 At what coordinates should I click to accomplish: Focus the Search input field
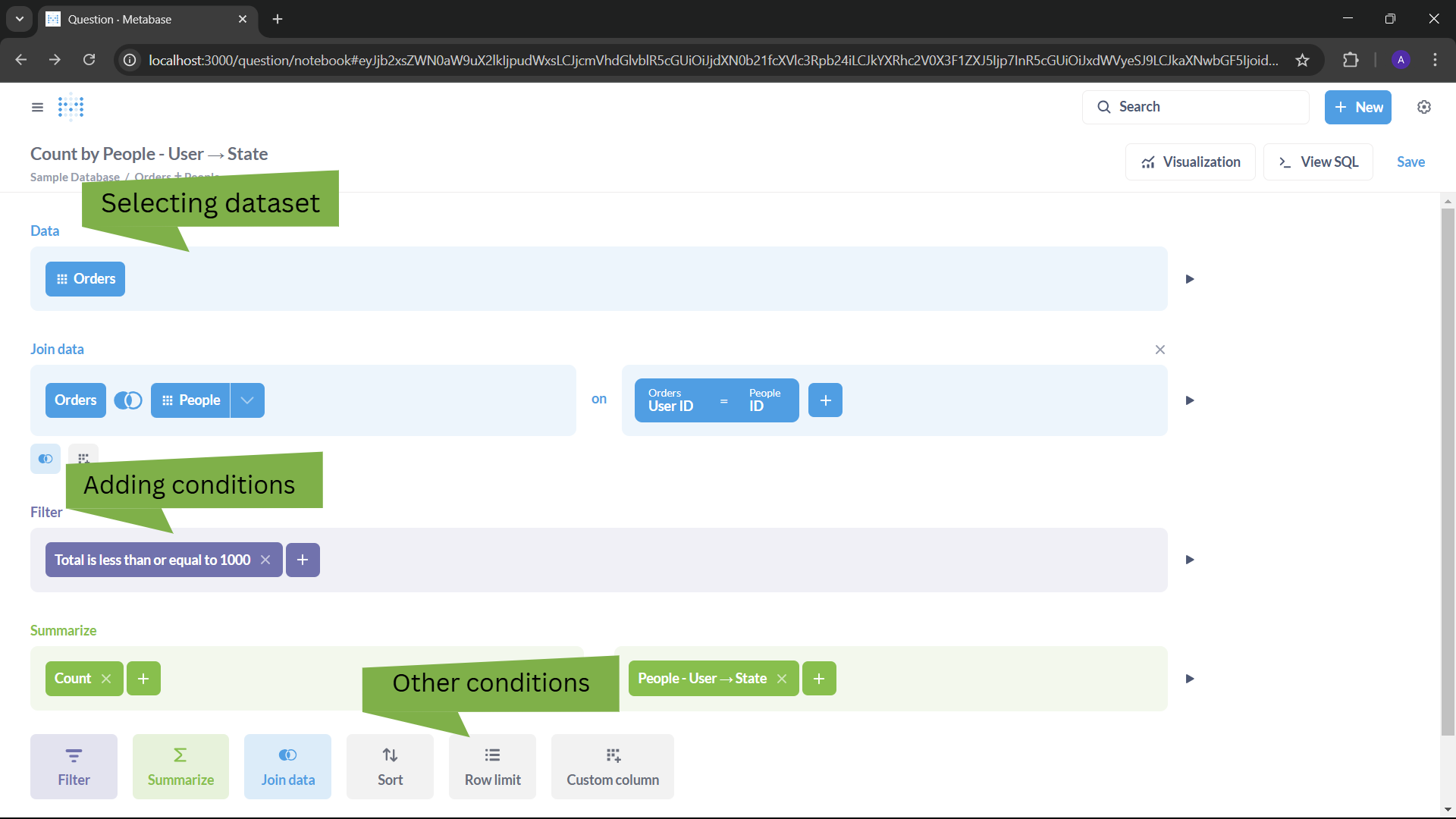pos(1195,107)
